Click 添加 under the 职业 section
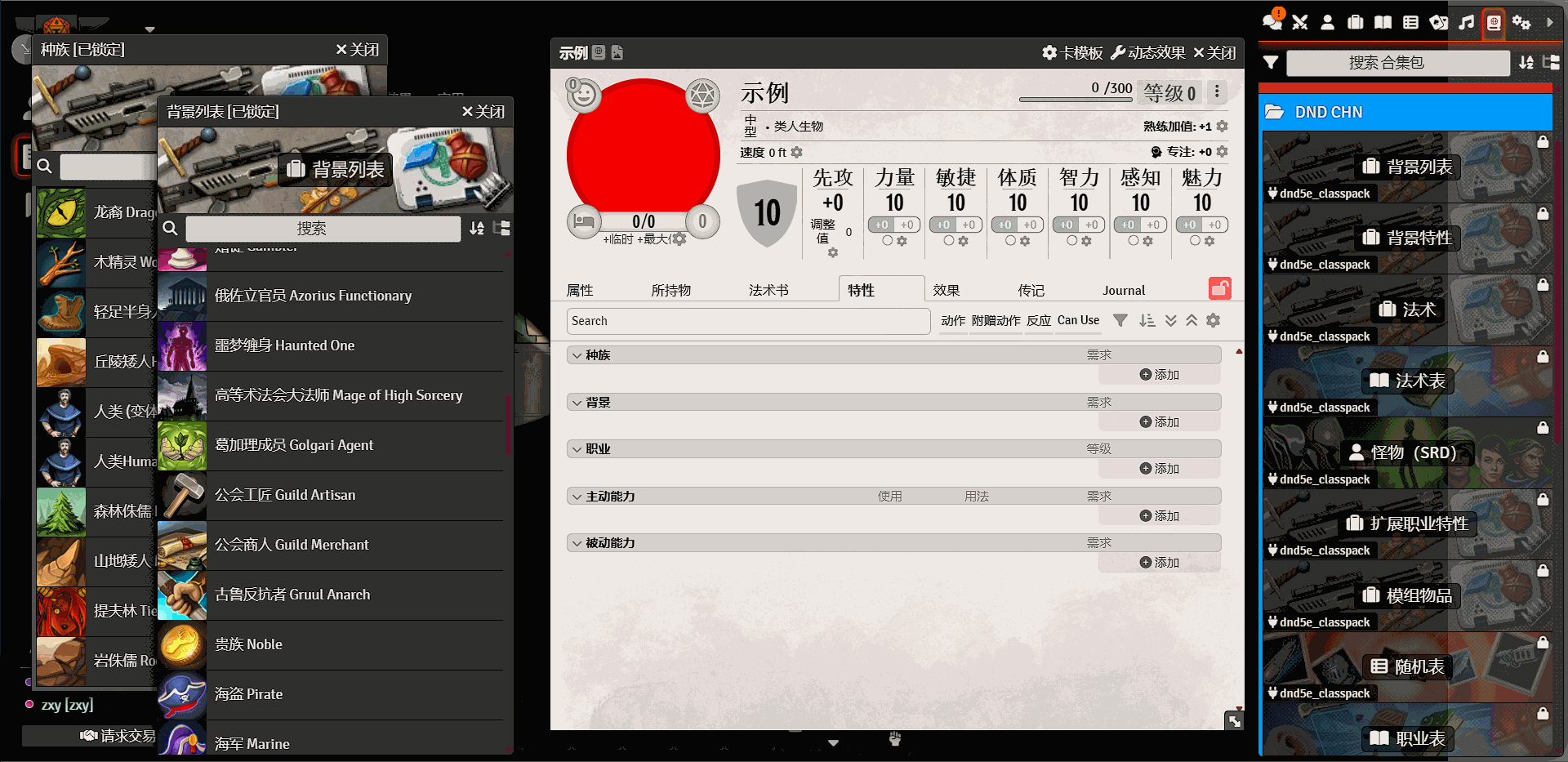The height and width of the screenshot is (762, 1568). click(x=1160, y=469)
